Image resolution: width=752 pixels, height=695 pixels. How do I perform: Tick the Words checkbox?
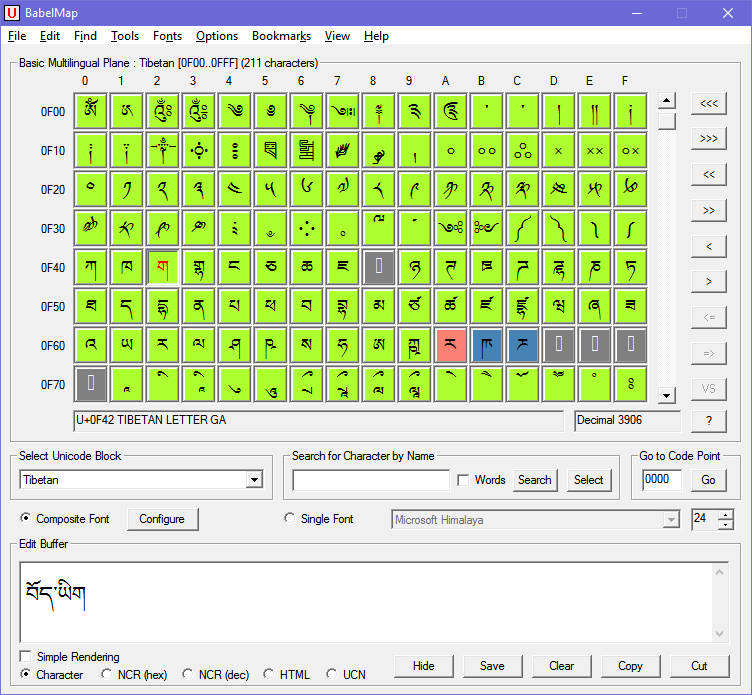463,480
